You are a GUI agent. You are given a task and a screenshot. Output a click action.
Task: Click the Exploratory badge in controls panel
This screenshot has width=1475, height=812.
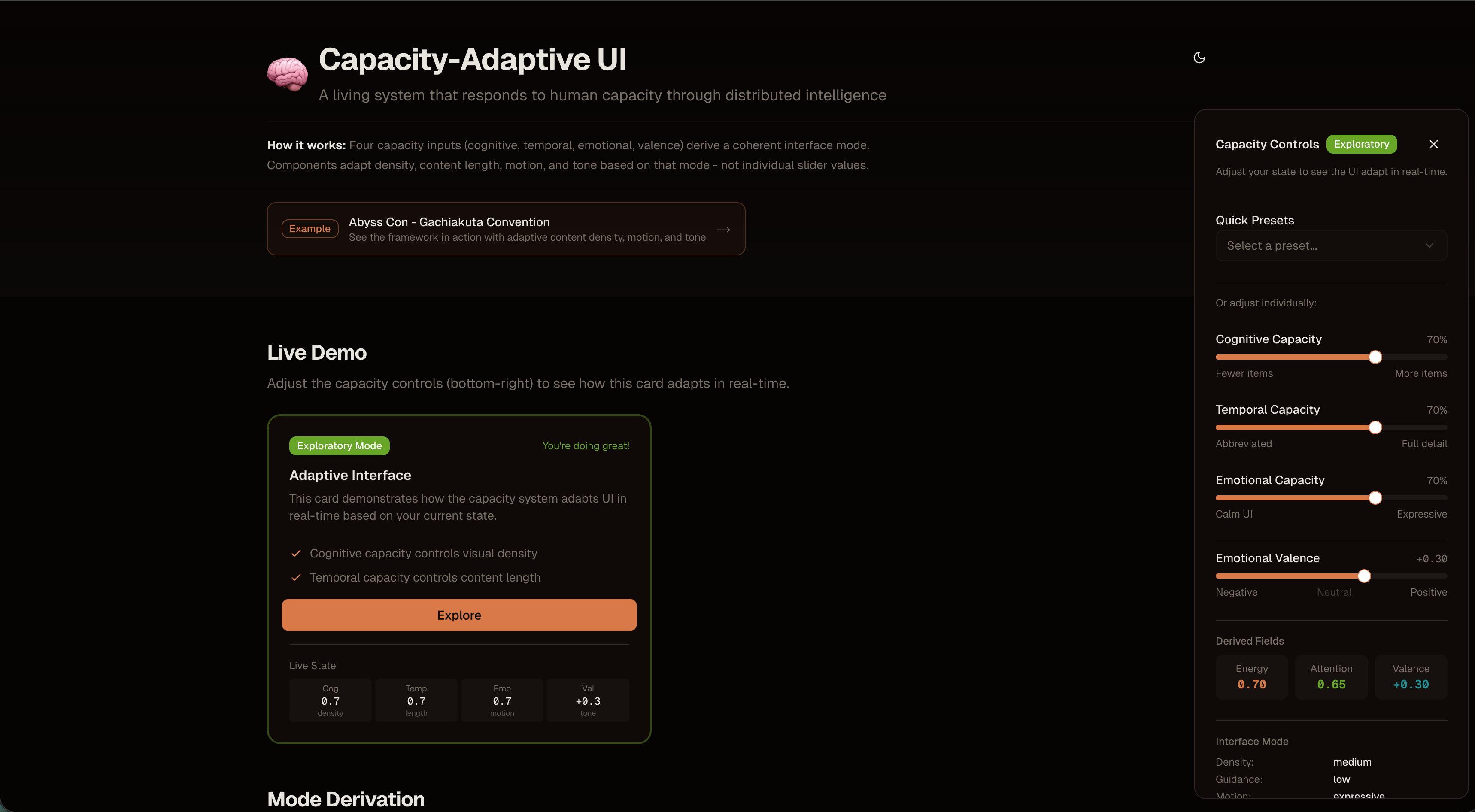pos(1361,144)
